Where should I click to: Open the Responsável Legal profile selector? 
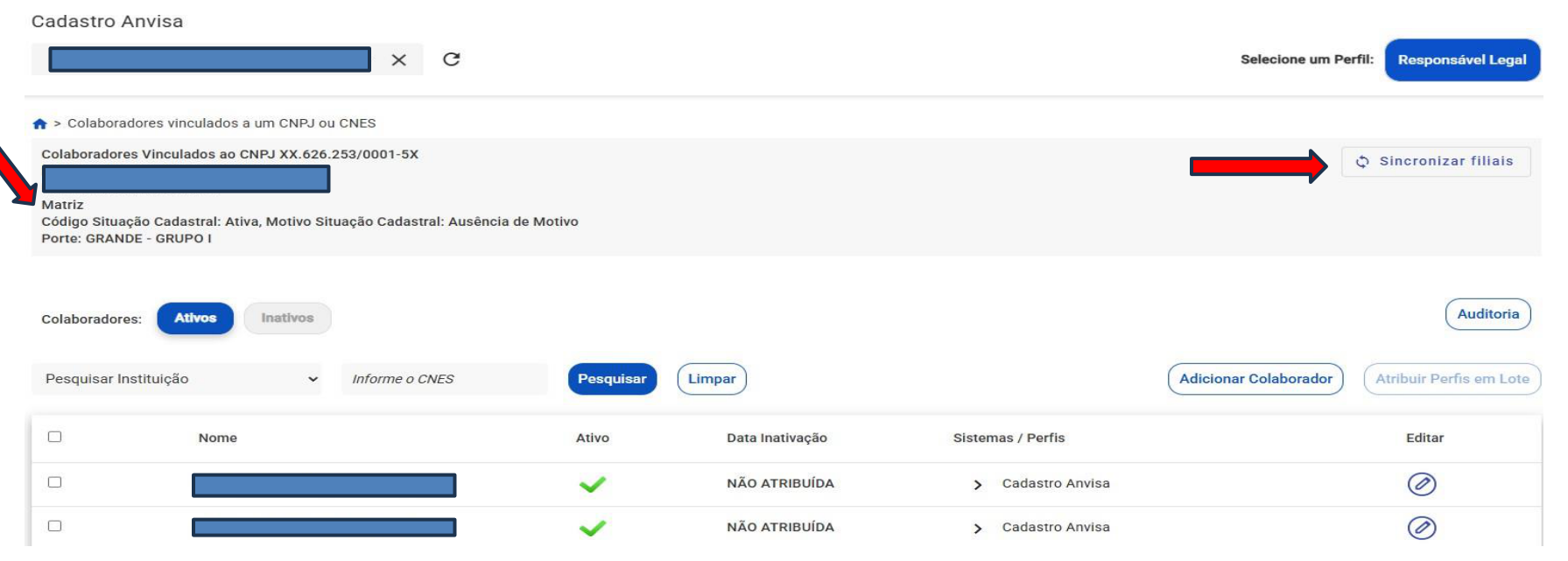tap(1462, 60)
